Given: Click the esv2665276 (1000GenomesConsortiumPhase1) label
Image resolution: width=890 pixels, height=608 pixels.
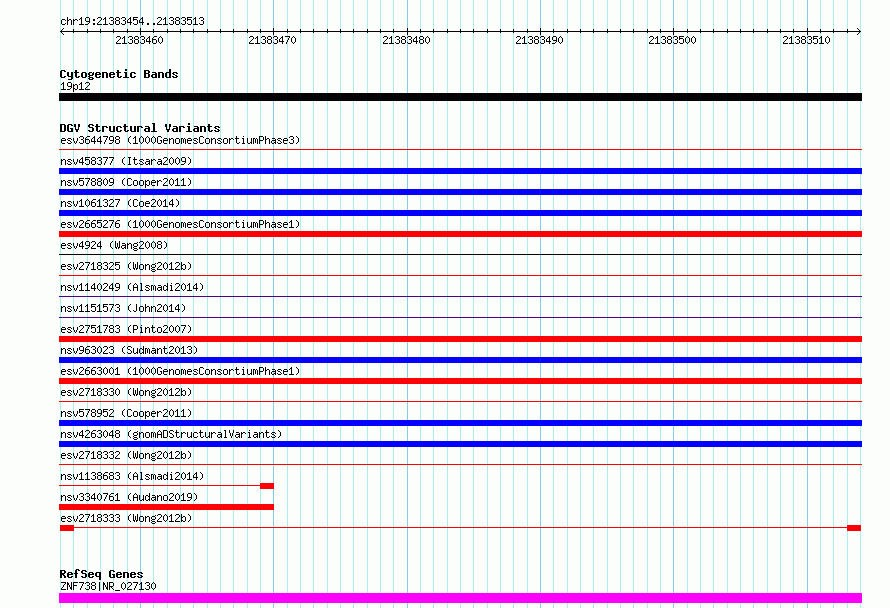Looking at the screenshot, I should 180,224.
